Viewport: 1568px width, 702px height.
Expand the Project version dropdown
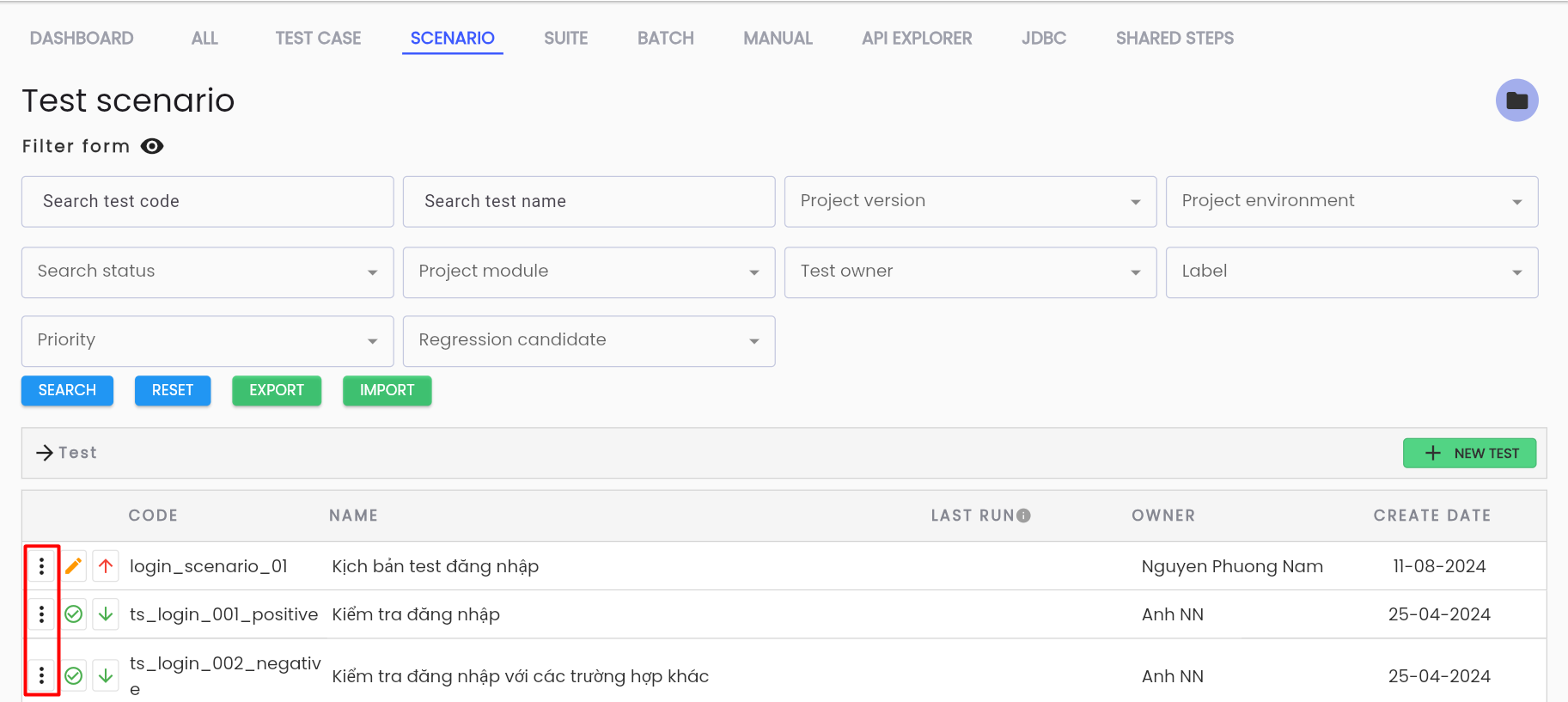[970, 202]
